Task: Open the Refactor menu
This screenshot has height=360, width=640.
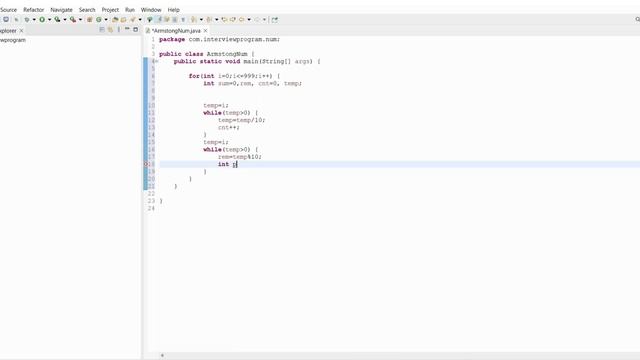Action: click(33, 9)
